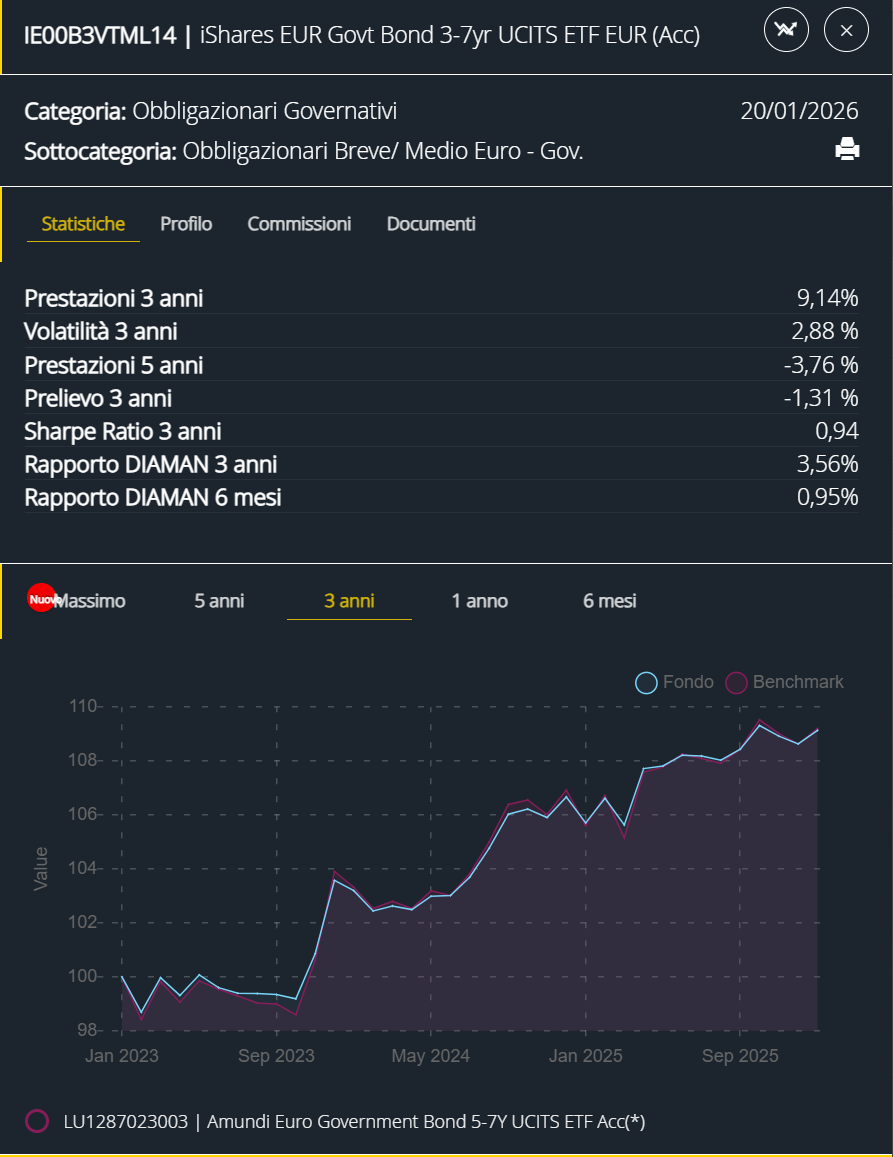This screenshot has height=1157, width=893.
Task: Click the compare funds chart icon
Action: (x=786, y=30)
